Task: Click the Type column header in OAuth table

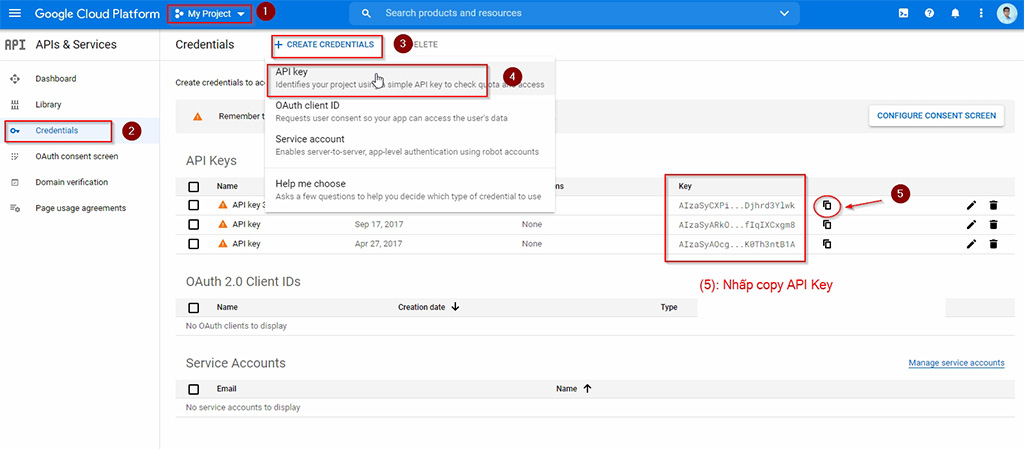Action: 669,307
